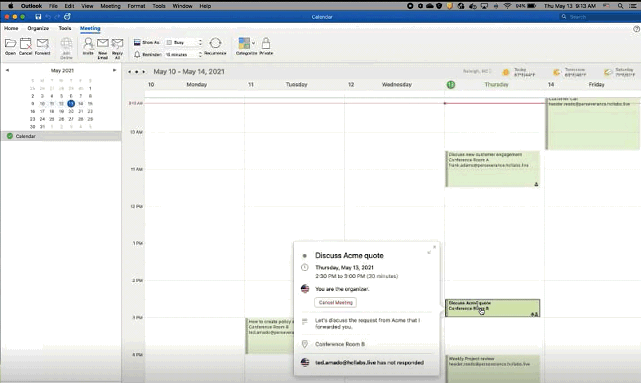Click the Invite people icon

[x=88, y=43]
